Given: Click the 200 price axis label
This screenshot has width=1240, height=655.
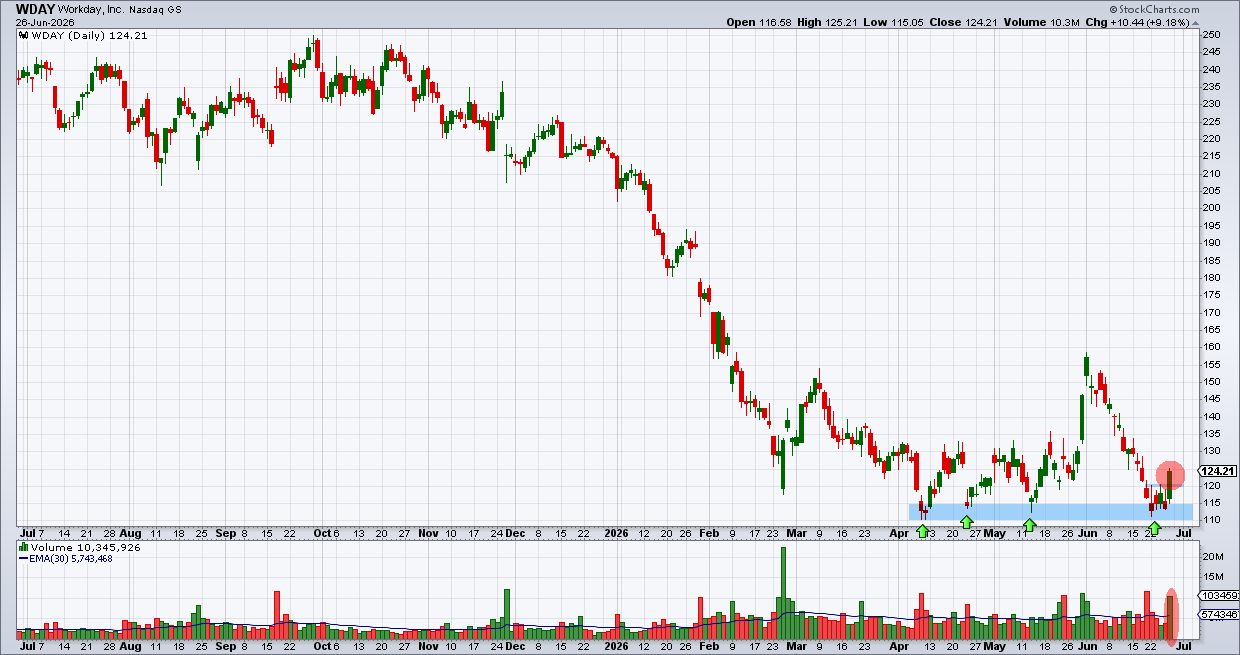Looking at the screenshot, I should pyautogui.click(x=1211, y=208).
